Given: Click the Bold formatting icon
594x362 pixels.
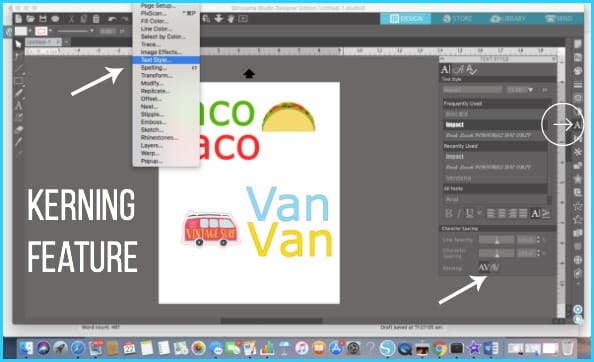Looking at the screenshot, I should point(449,214).
